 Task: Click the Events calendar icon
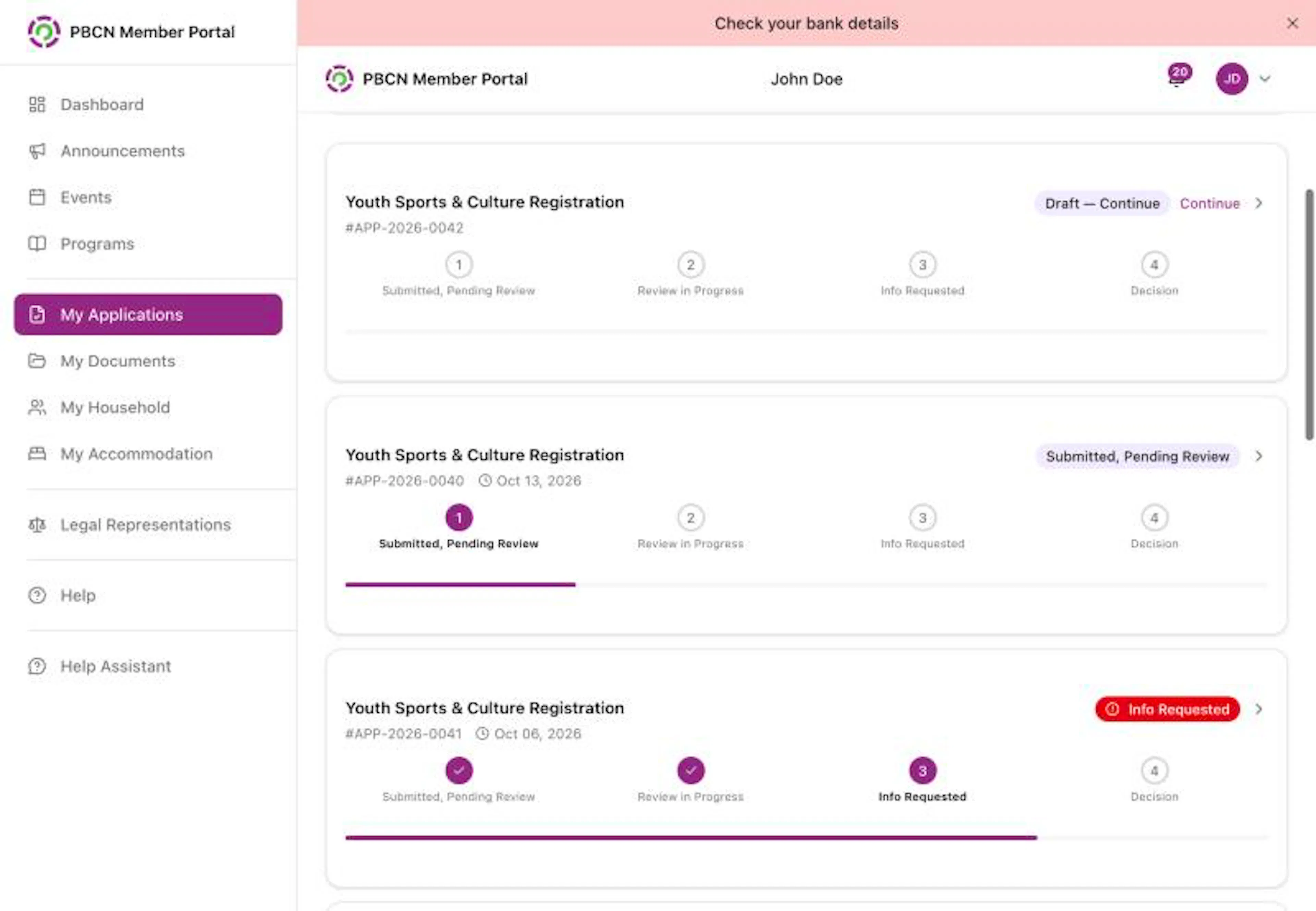37,197
